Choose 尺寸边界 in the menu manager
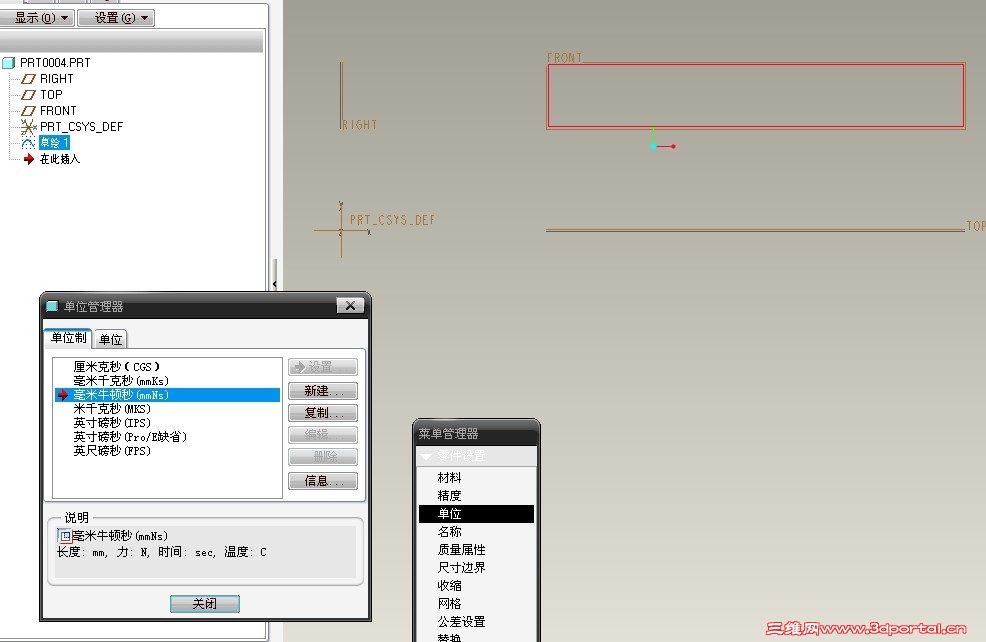Viewport: 986px width, 642px height. [x=461, y=568]
